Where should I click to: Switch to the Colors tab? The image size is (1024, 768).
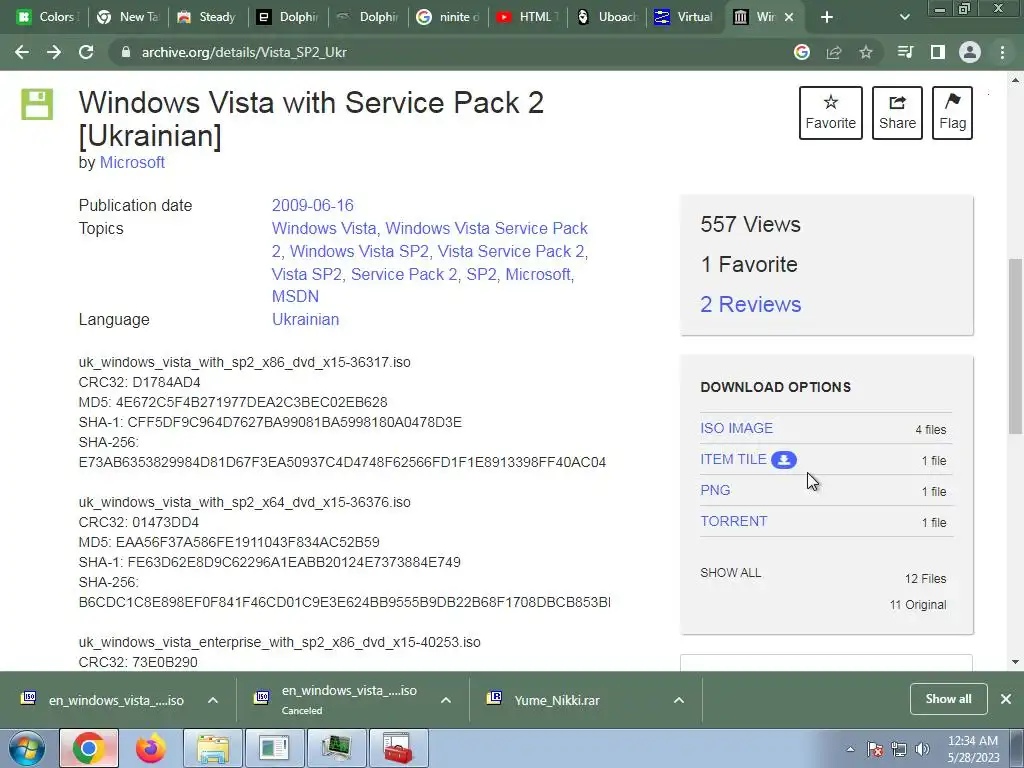46,17
